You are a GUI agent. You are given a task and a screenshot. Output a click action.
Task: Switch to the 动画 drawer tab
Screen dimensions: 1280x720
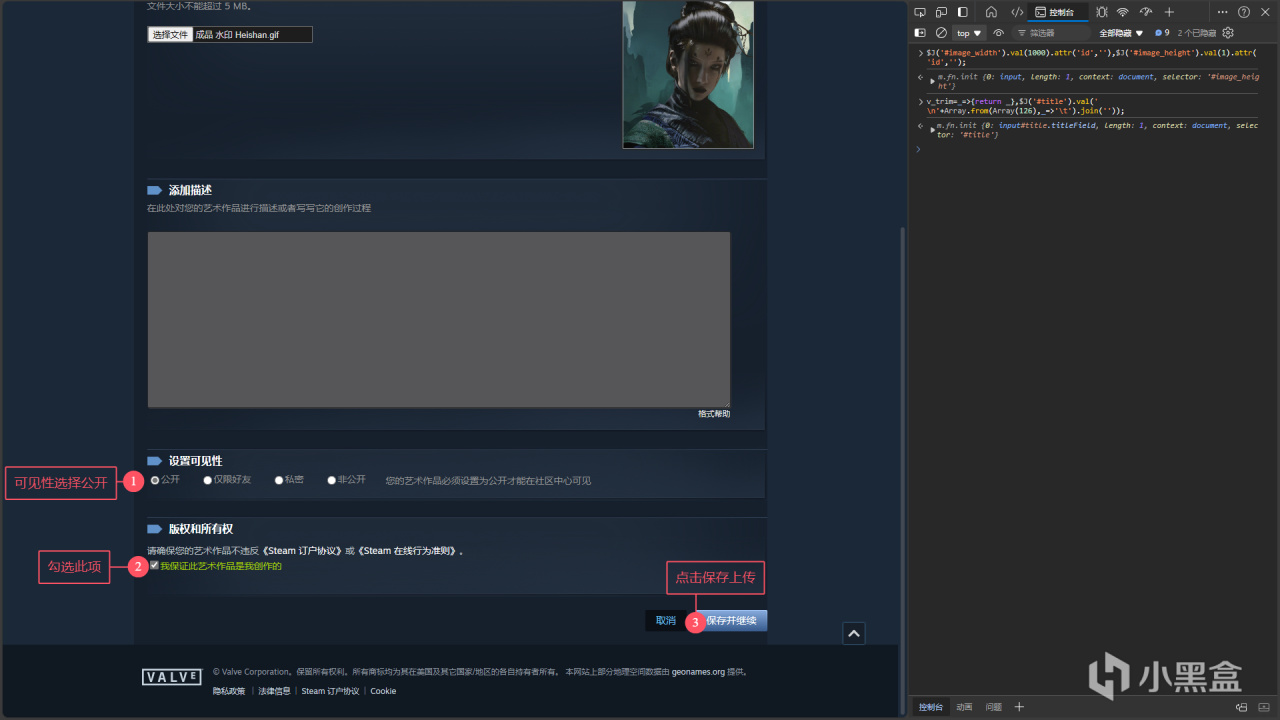[964, 707]
